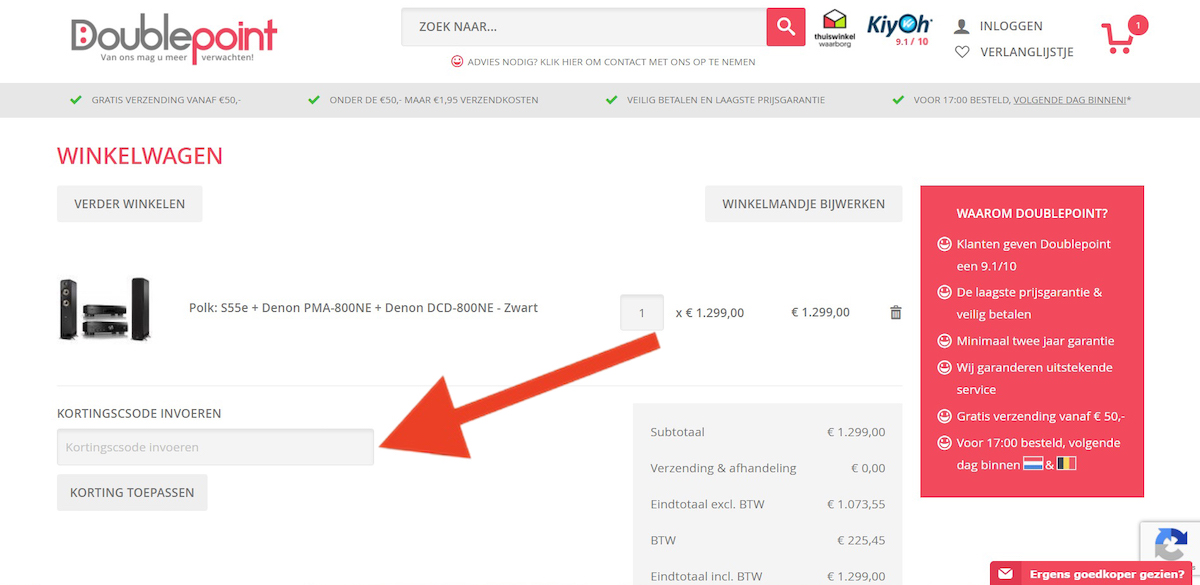Click the Kortingscsode invoeren input field
This screenshot has width=1200, height=585.
point(215,447)
